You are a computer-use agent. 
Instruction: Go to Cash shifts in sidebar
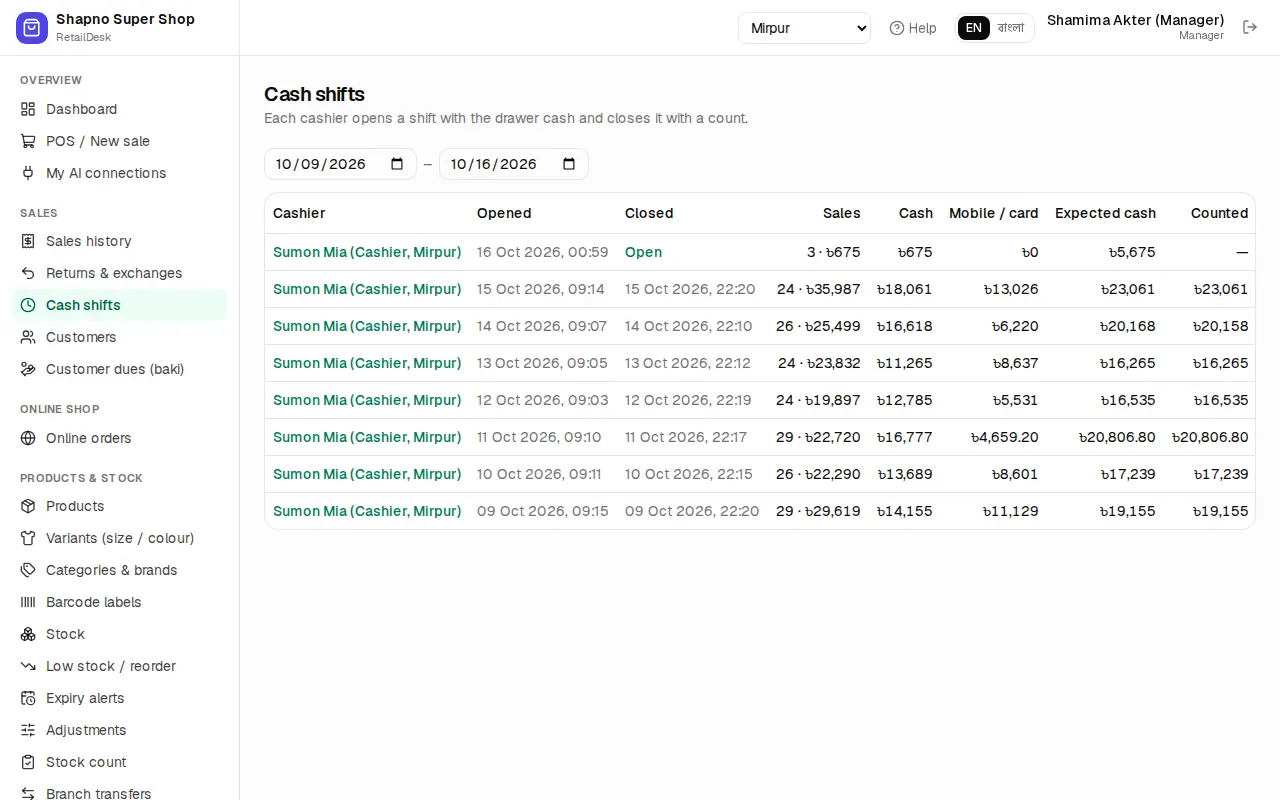tap(120, 305)
